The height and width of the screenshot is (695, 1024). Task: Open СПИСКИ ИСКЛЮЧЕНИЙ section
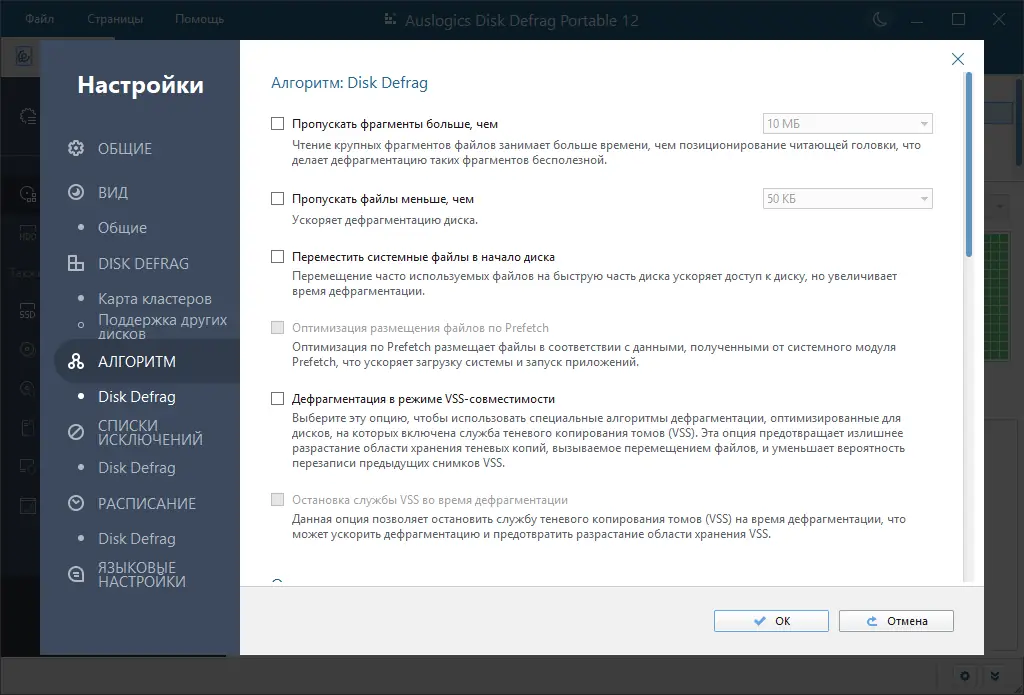[x=75, y=432]
